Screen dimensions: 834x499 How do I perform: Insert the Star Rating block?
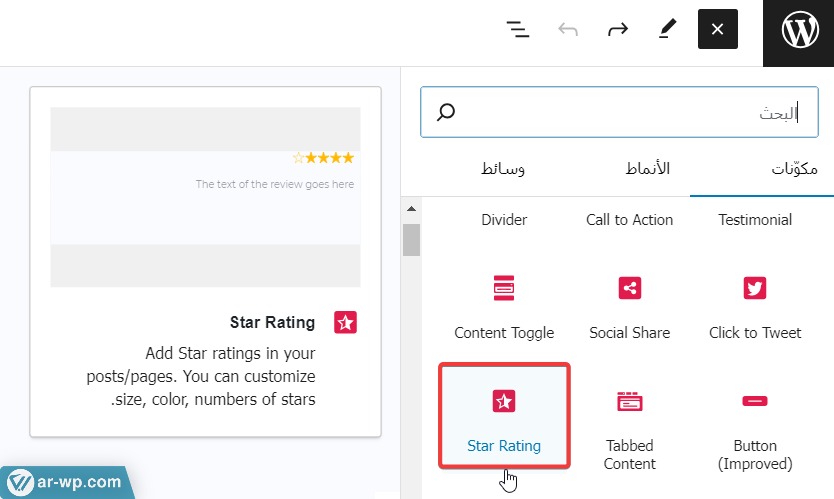coord(504,415)
